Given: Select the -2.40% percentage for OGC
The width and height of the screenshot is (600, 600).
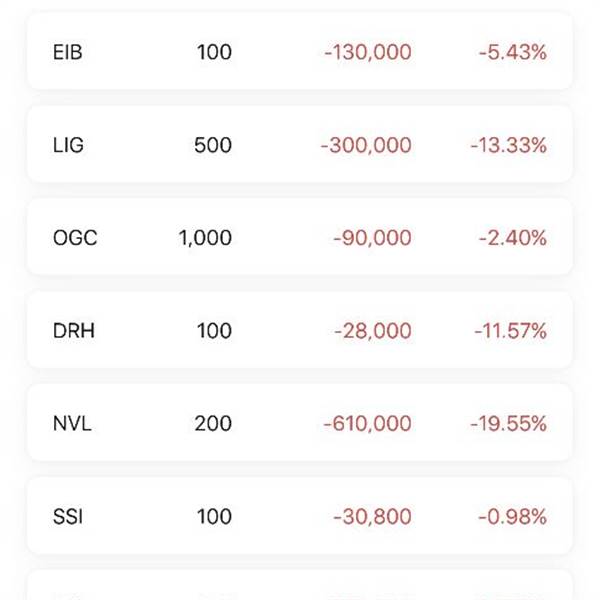Looking at the screenshot, I should [512, 238].
